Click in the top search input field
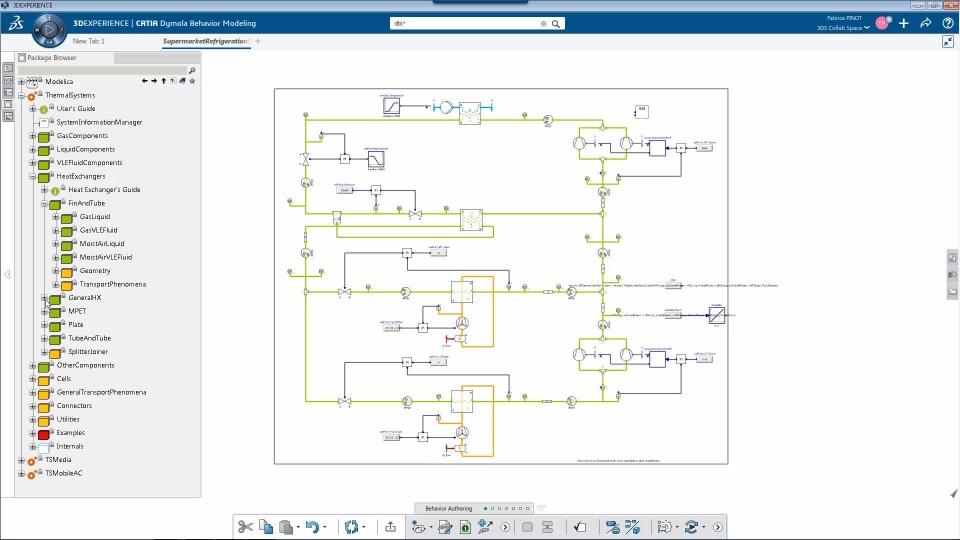960x540 pixels. [x=465, y=24]
